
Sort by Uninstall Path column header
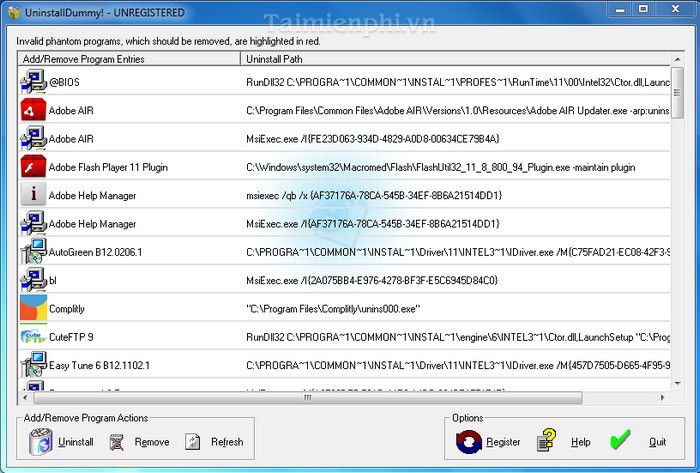[455, 59]
